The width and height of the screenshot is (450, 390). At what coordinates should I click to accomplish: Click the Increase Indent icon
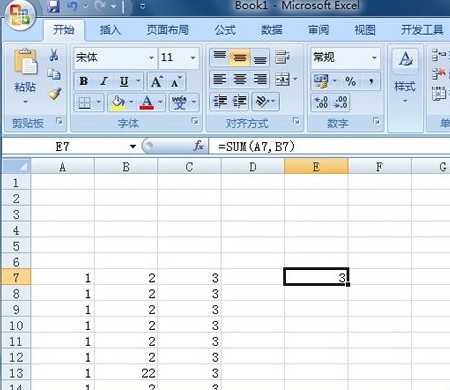click(240, 101)
